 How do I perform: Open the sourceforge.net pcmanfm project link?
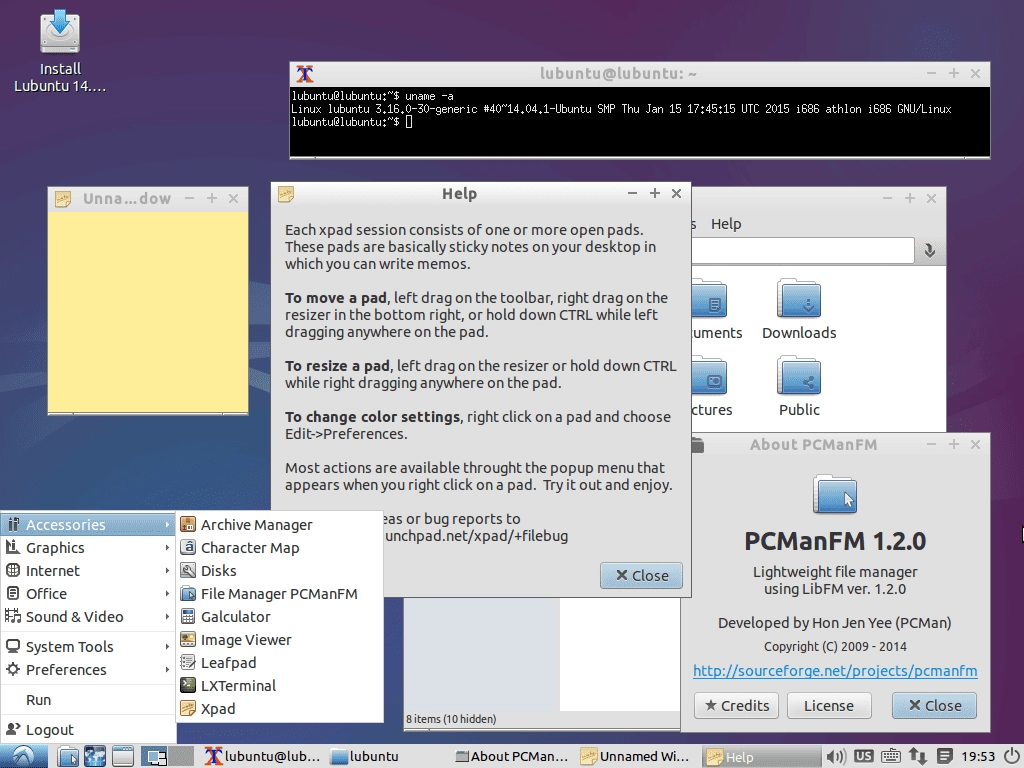point(835,671)
